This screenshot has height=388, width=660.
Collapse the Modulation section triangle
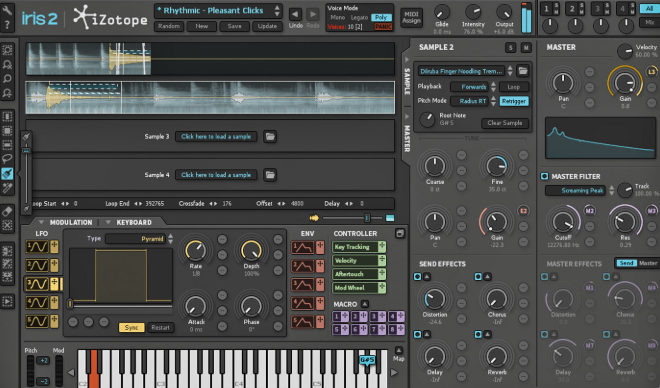click(x=41, y=222)
